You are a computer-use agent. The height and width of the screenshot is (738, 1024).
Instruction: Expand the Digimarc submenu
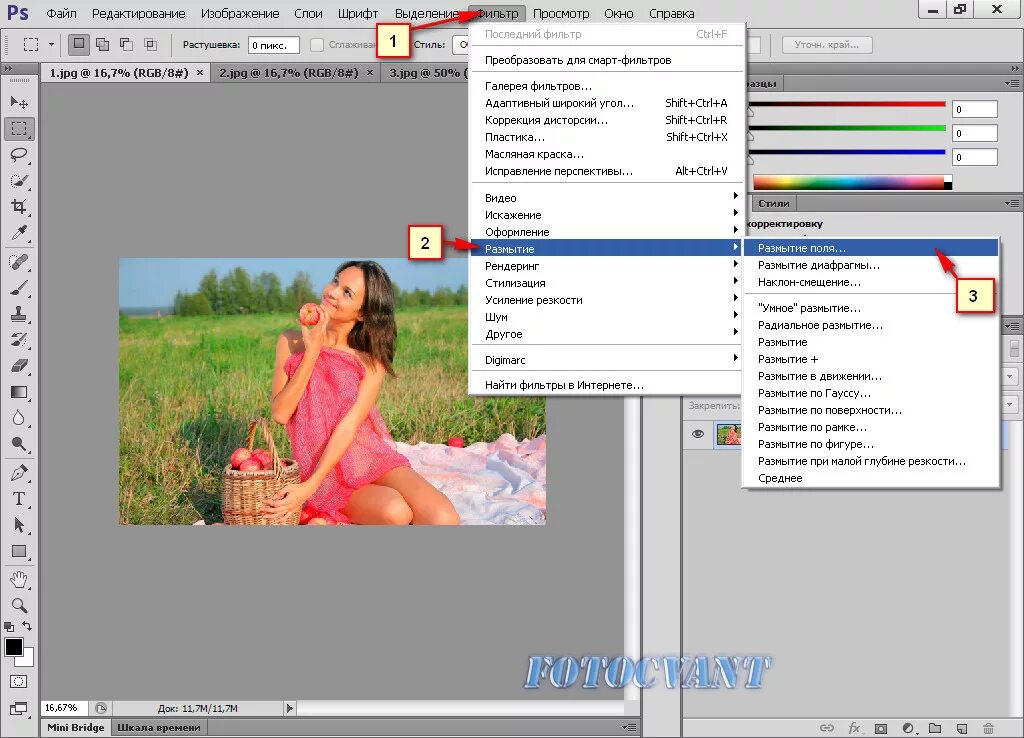coord(606,360)
